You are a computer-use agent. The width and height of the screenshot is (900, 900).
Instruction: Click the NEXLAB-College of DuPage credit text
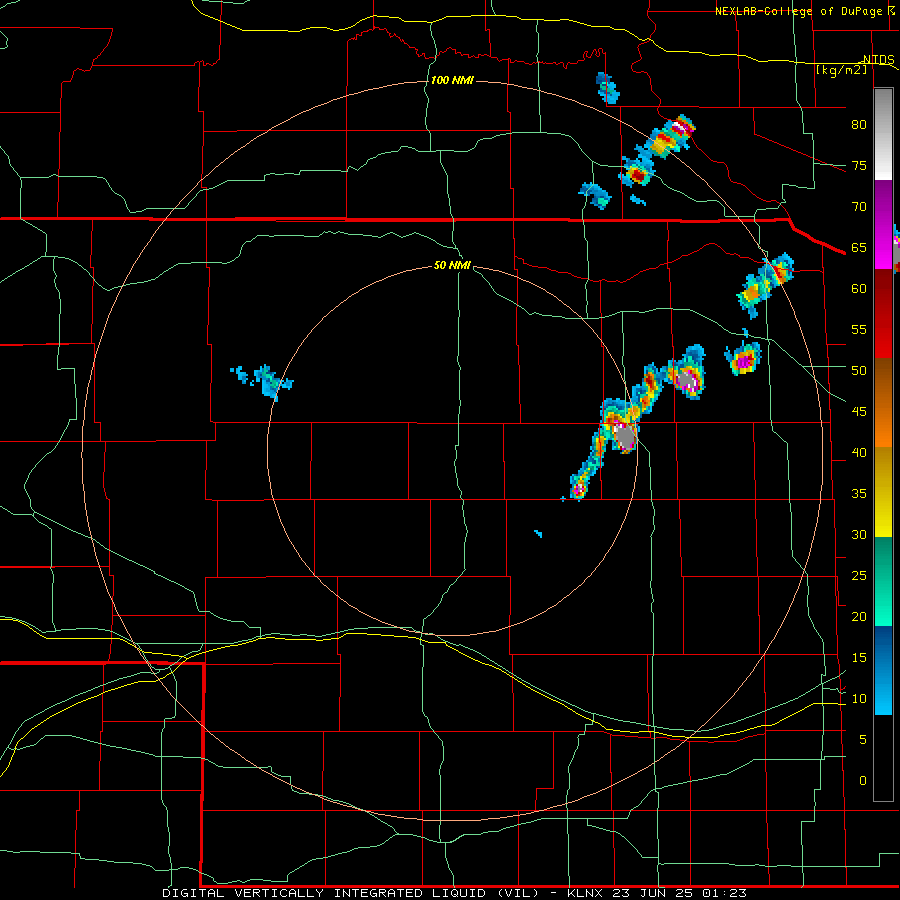pyautogui.click(x=798, y=11)
